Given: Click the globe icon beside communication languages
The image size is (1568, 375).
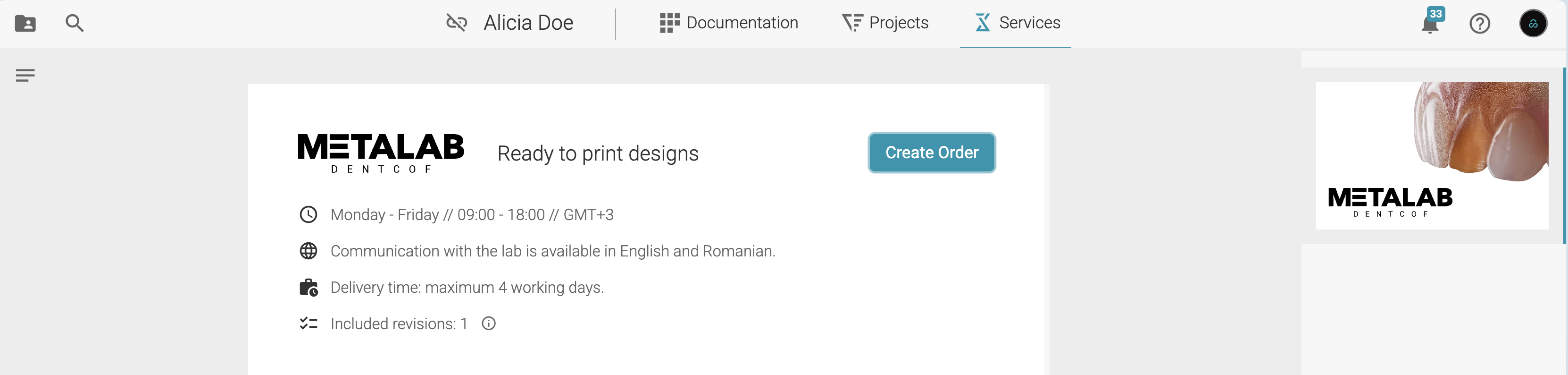Looking at the screenshot, I should click(309, 251).
